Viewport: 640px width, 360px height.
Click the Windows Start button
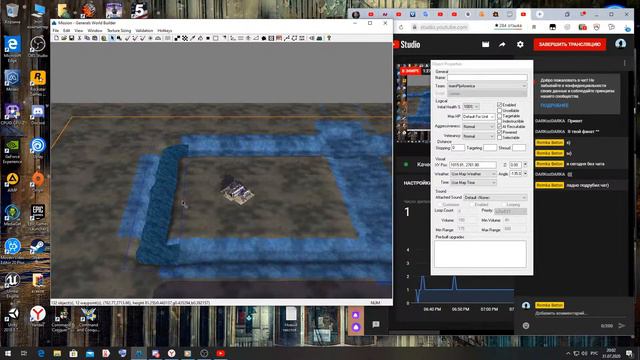pyautogui.click(x=7, y=353)
